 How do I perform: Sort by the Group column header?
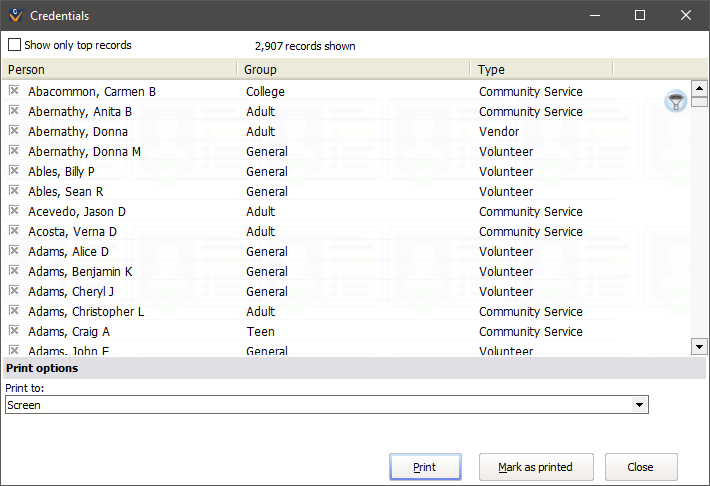tap(354, 69)
